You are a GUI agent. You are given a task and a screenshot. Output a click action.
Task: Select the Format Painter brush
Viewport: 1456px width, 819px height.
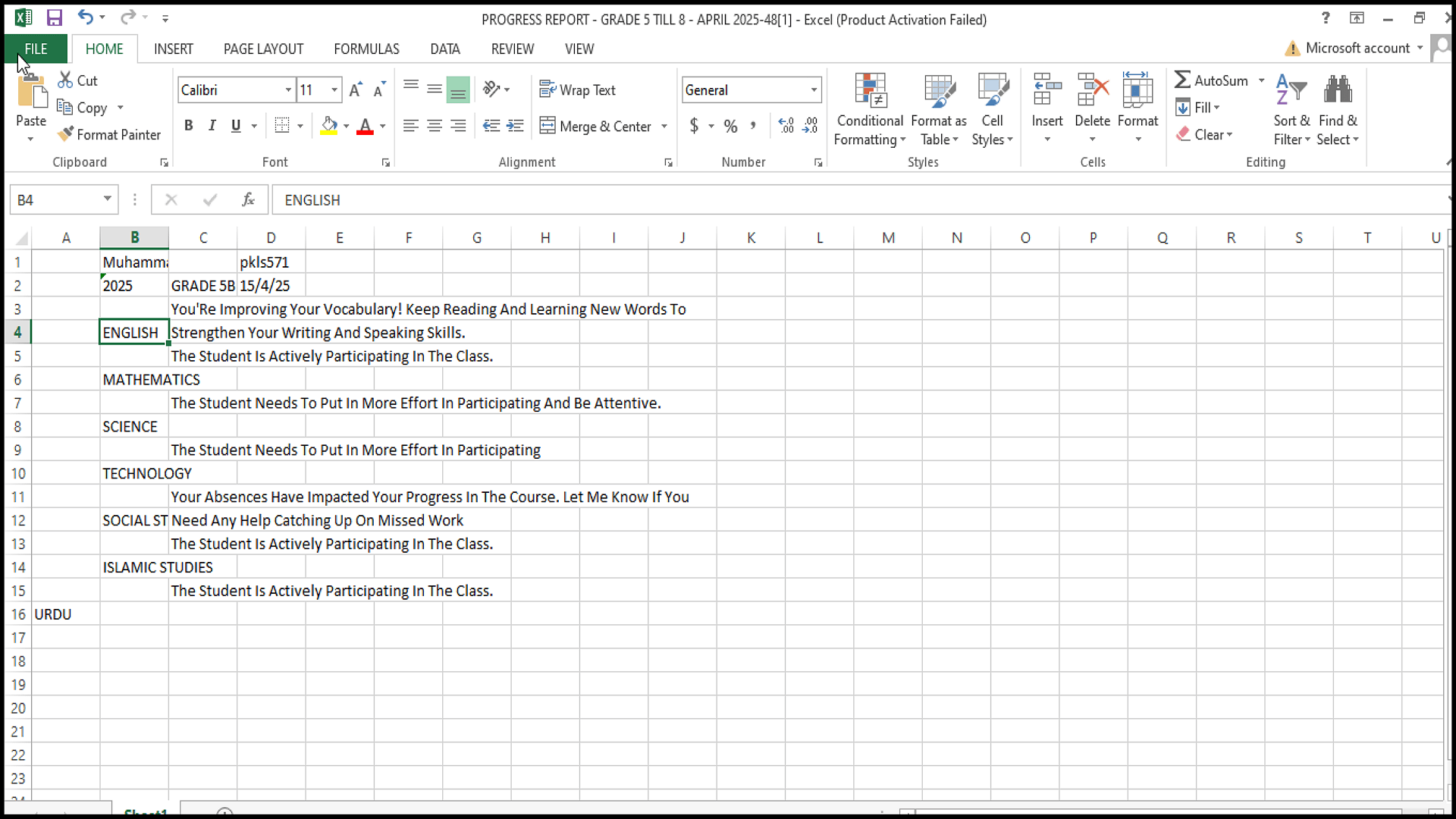coord(65,134)
